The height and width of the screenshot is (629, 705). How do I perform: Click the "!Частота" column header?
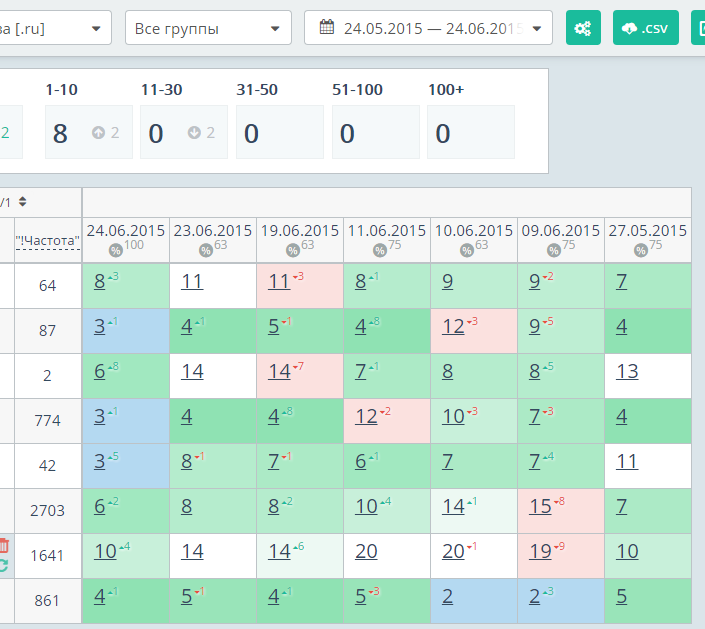tap(48, 241)
